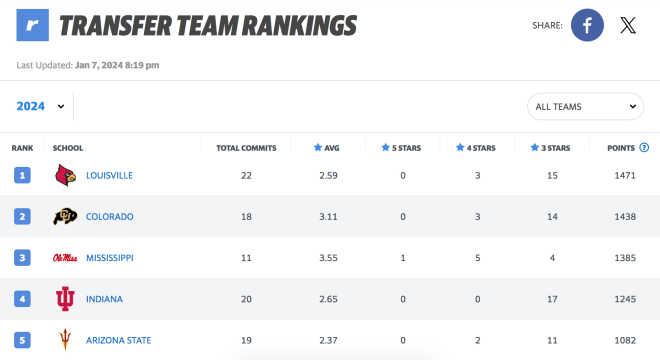The height and width of the screenshot is (360, 660).
Task: Open the Points help question mark icon
Action: click(644, 147)
